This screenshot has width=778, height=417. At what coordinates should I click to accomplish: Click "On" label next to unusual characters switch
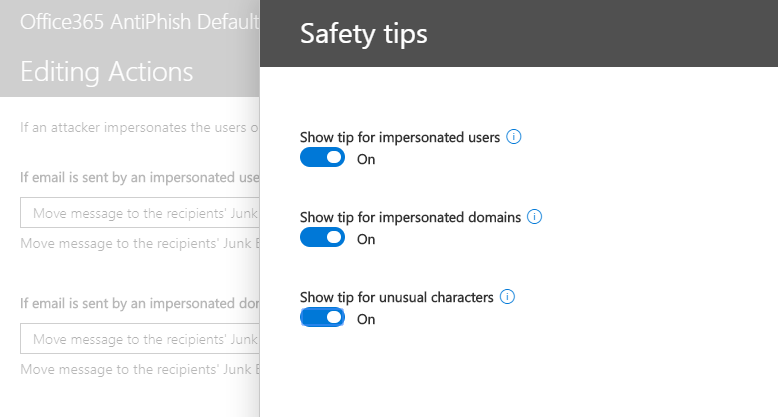(x=366, y=319)
